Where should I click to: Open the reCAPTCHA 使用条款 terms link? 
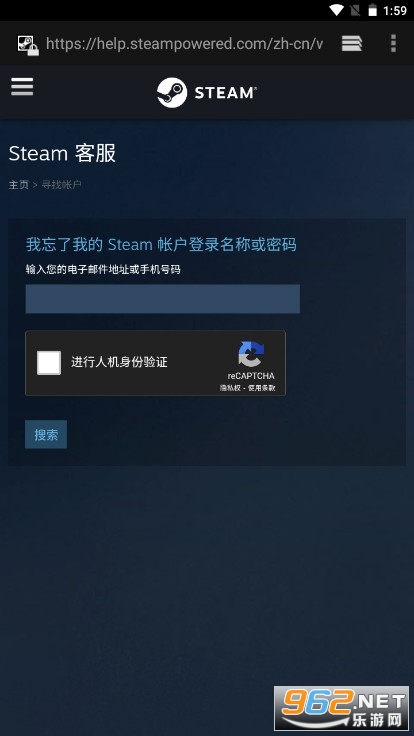[261, 388]
